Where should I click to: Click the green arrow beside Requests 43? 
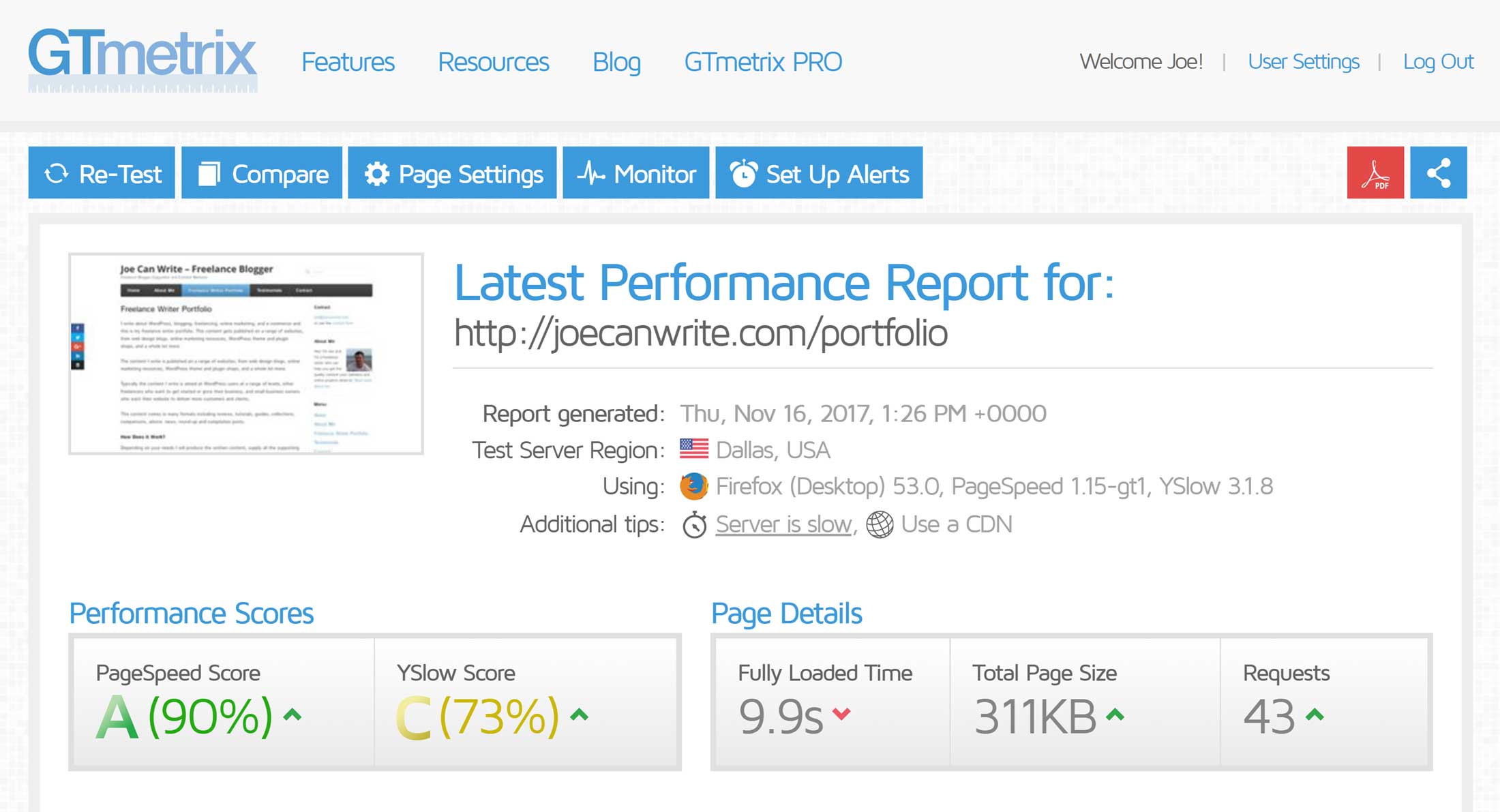(x=1315, y=715)
